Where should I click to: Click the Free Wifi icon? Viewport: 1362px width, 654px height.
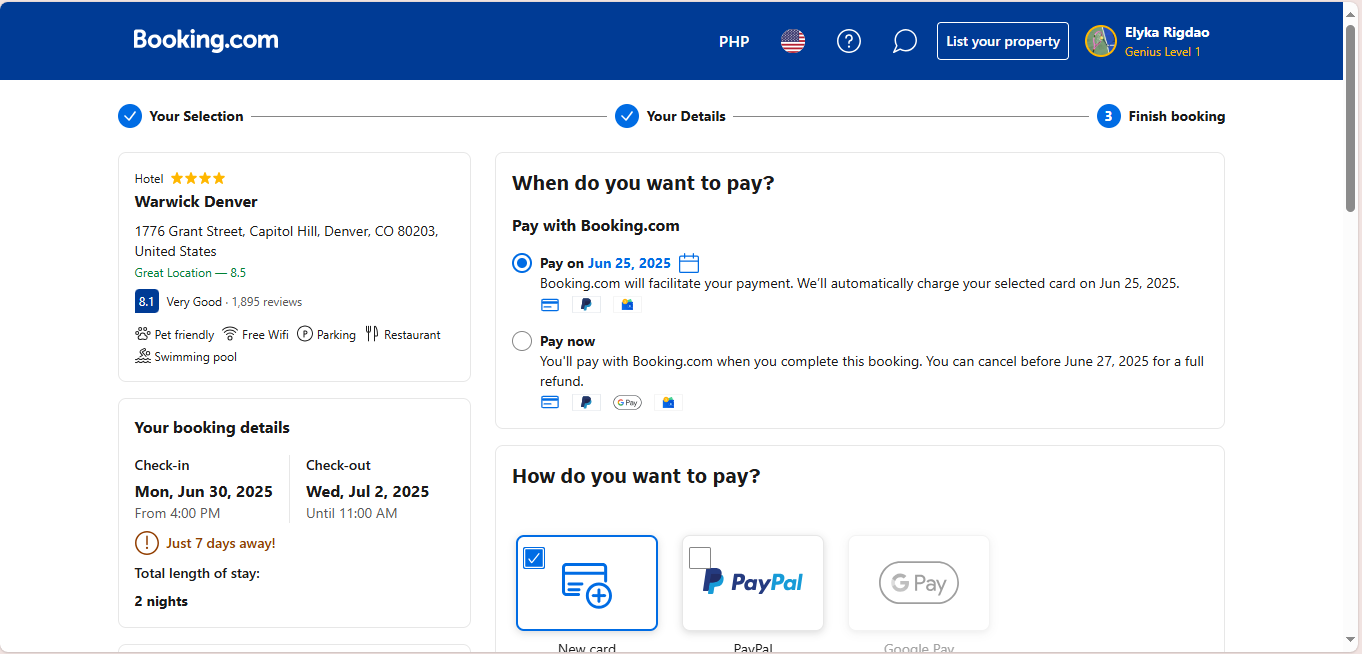coord(230,334)
